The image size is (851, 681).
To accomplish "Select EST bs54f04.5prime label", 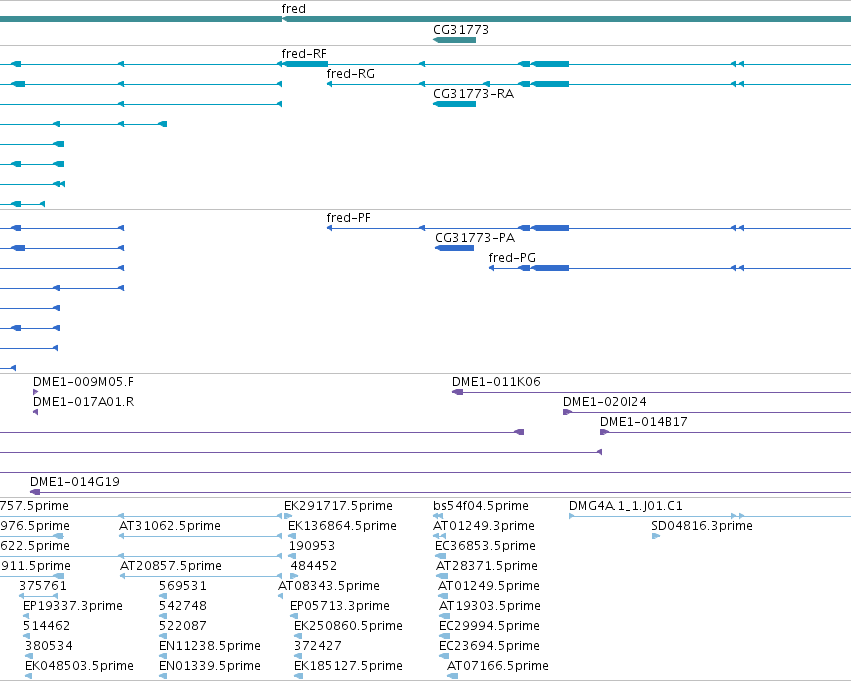I will (481, 505).
